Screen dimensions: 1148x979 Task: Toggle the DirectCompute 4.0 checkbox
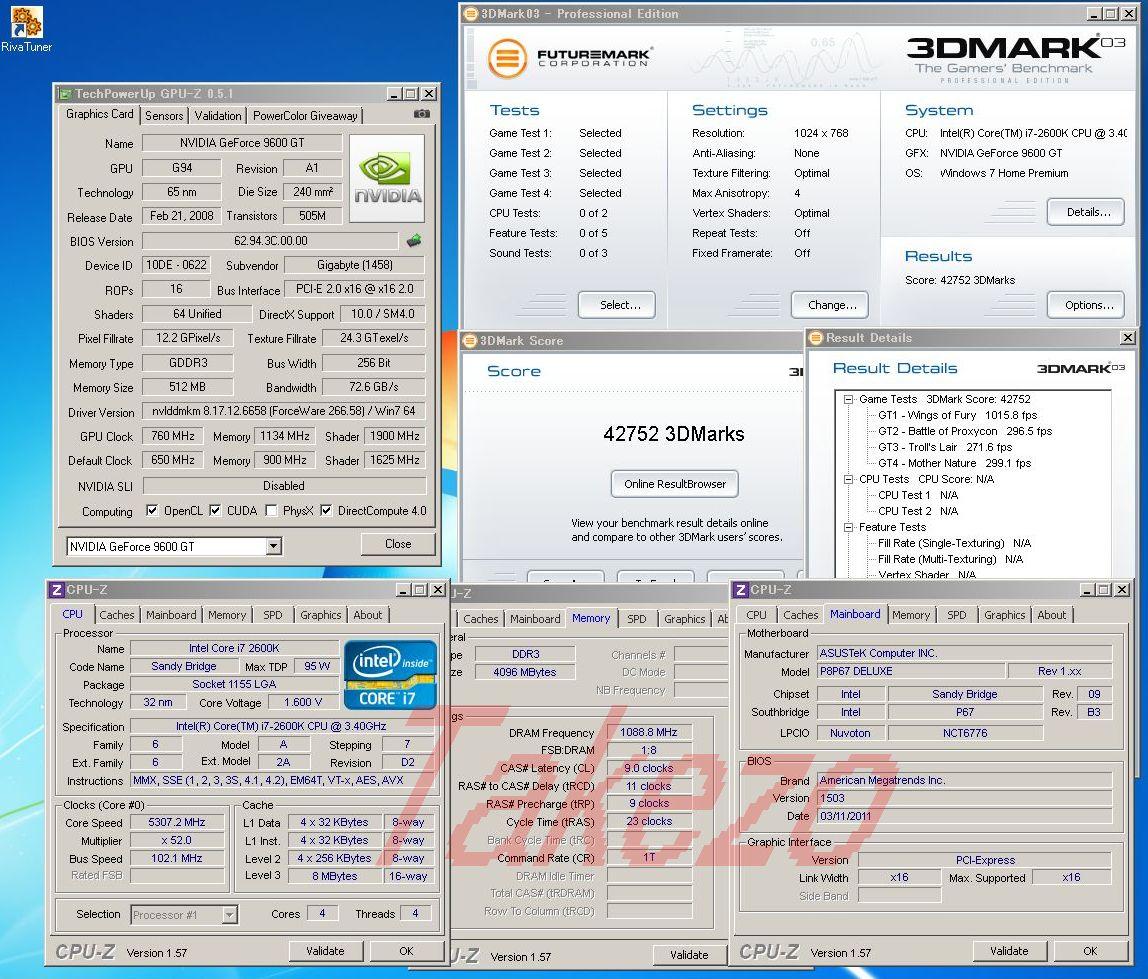pyautogui.click(x=326, y=510)
